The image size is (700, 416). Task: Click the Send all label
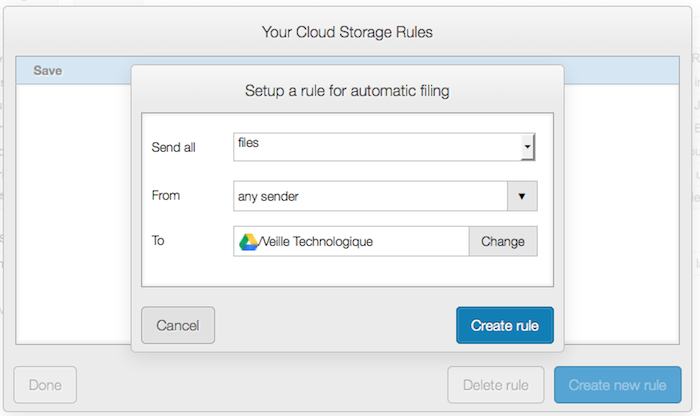tap(174, 147)
